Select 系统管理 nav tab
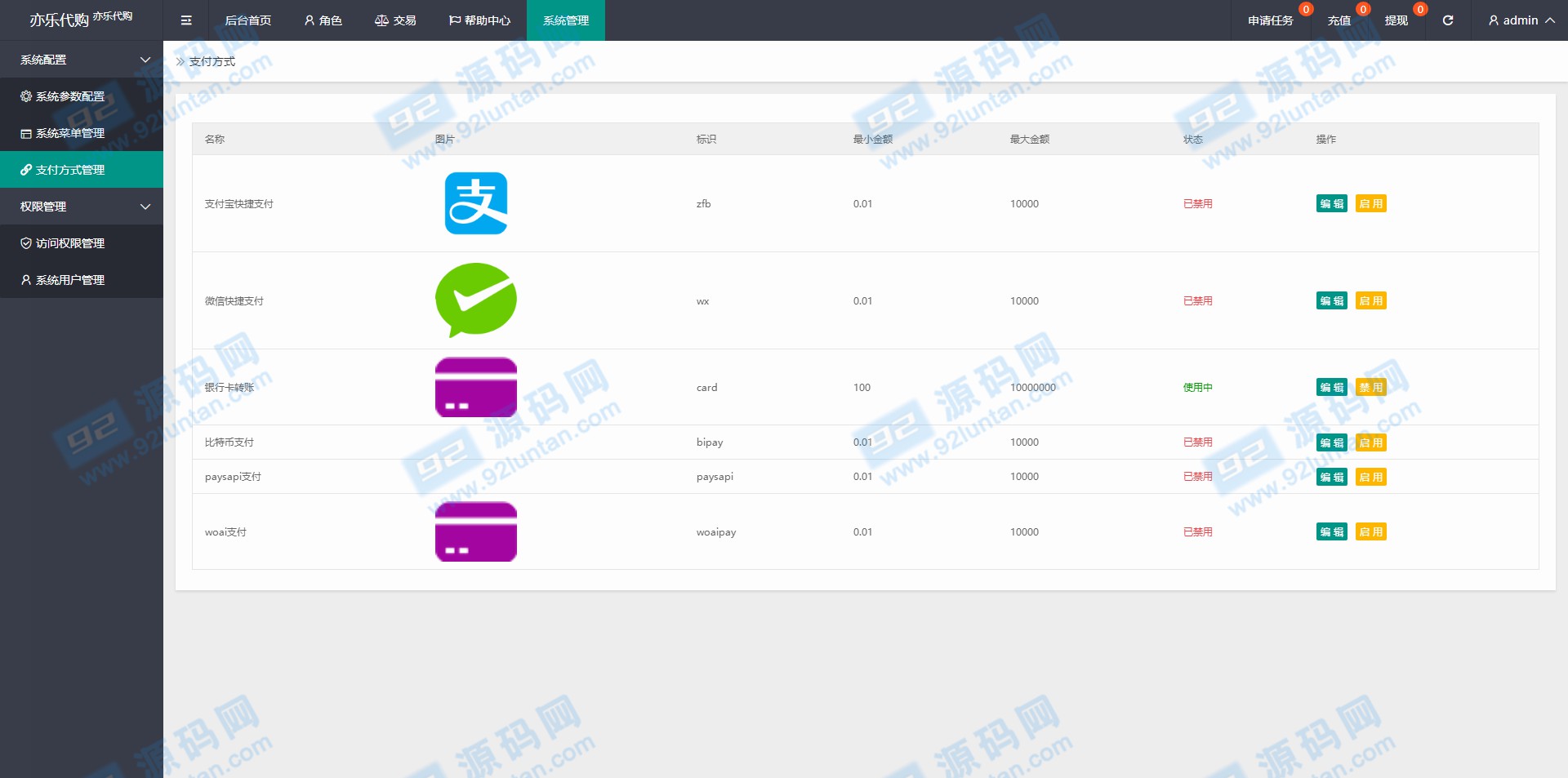Image resolution: width=1568 pixels, height=778 pixels. [566, 20]
